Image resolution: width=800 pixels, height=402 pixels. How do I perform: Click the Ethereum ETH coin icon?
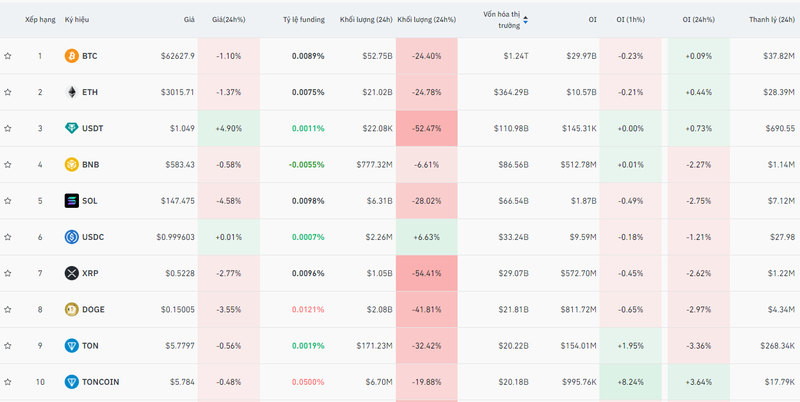[x=72, y=92]
